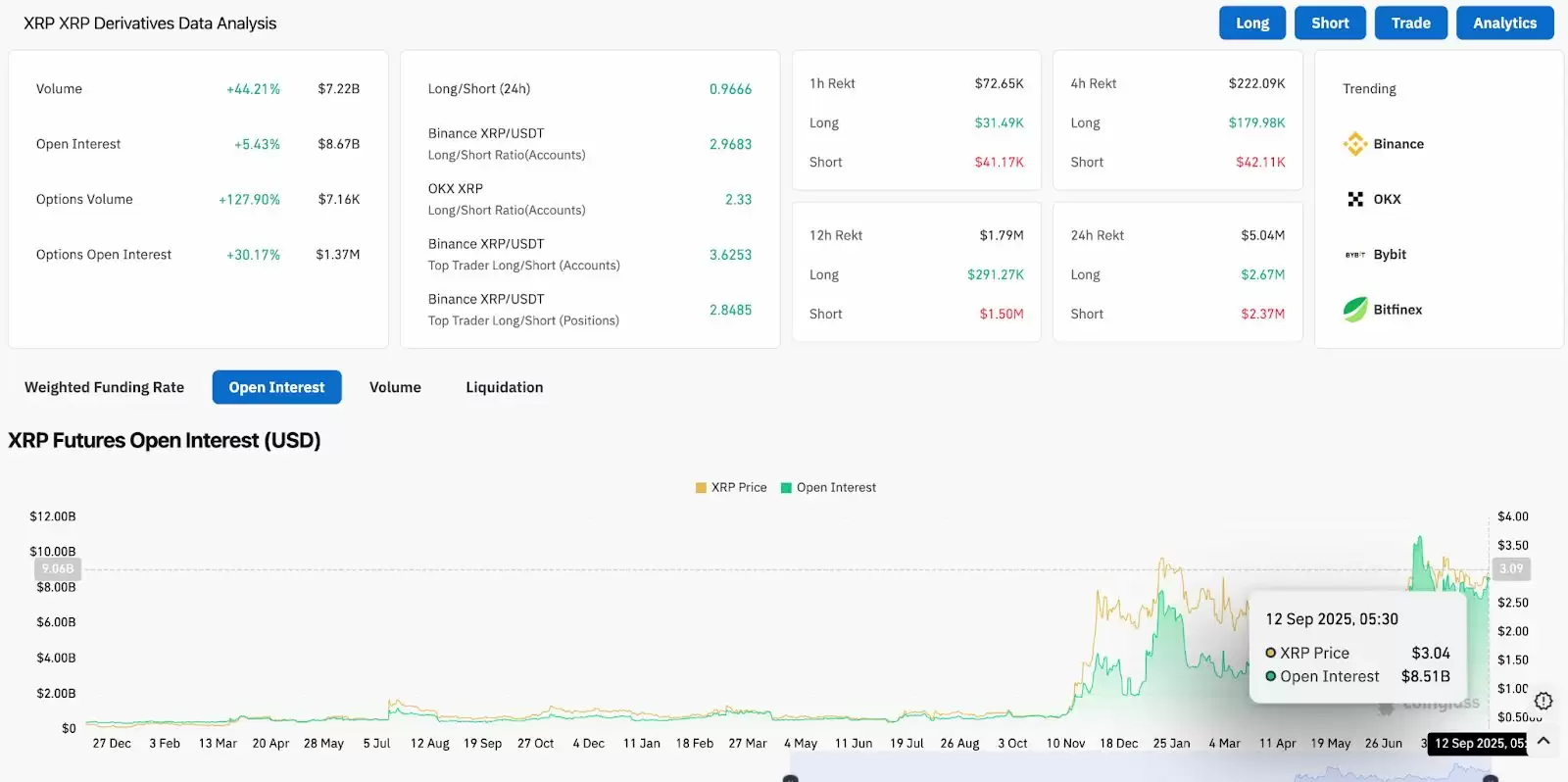
Task: Click the Trade button
Action: tap(1410, 23)
